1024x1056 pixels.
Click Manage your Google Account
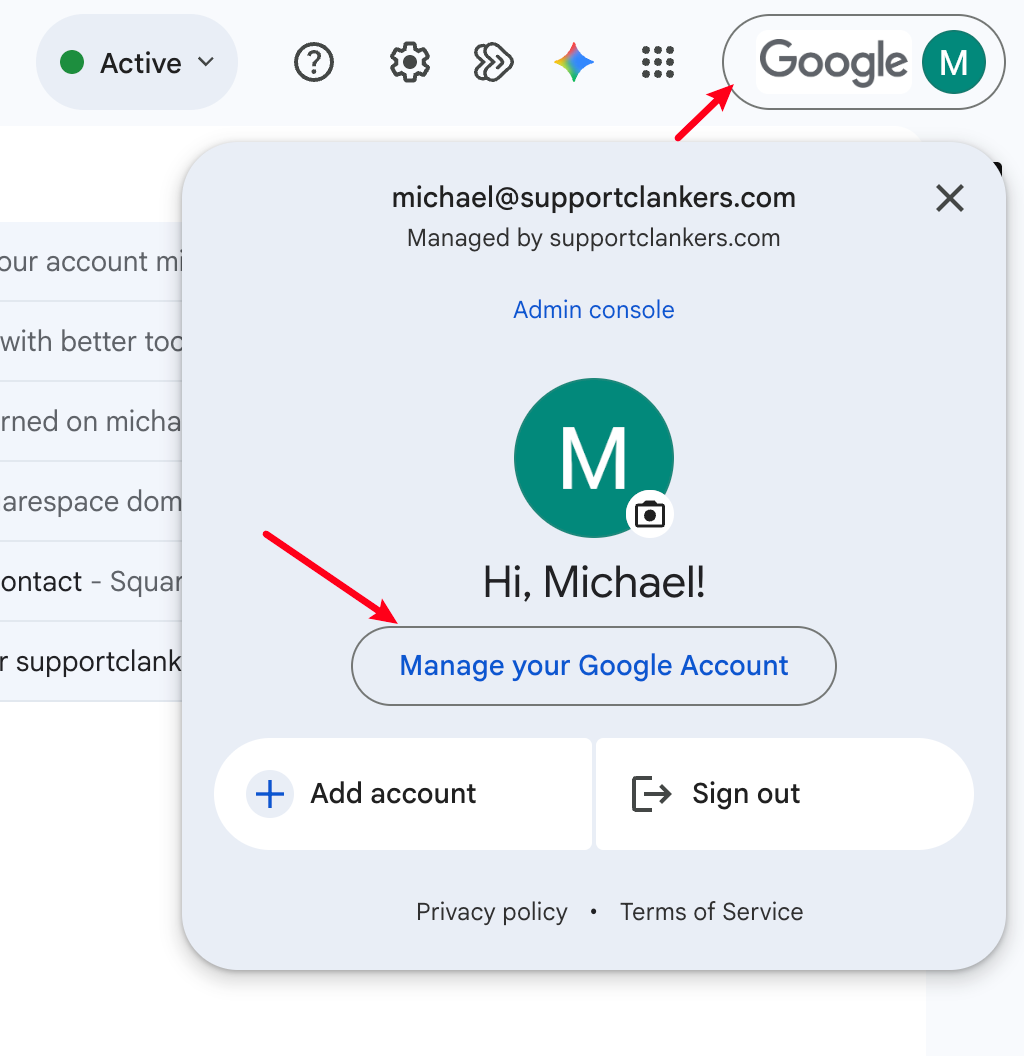pyautogui.click(x=594, y=666)
